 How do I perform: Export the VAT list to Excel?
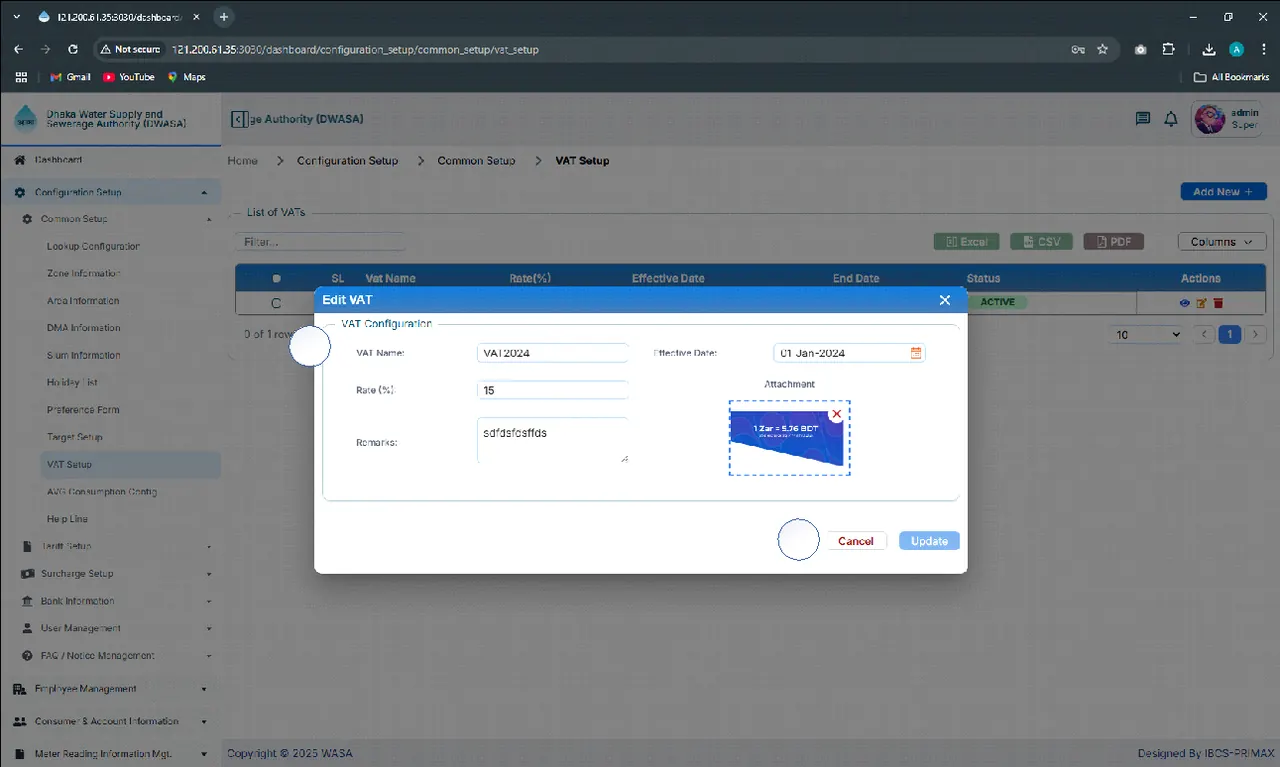(x=966, y=242)
